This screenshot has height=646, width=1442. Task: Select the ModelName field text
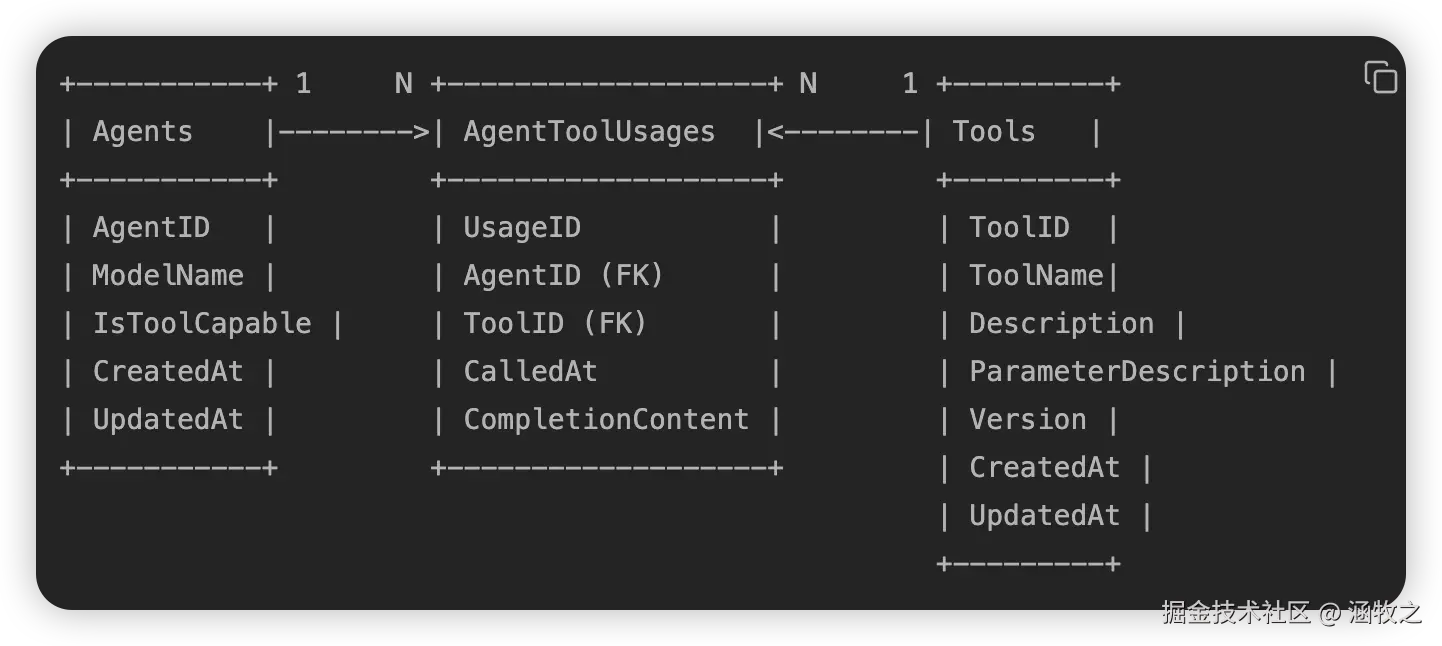168,276
